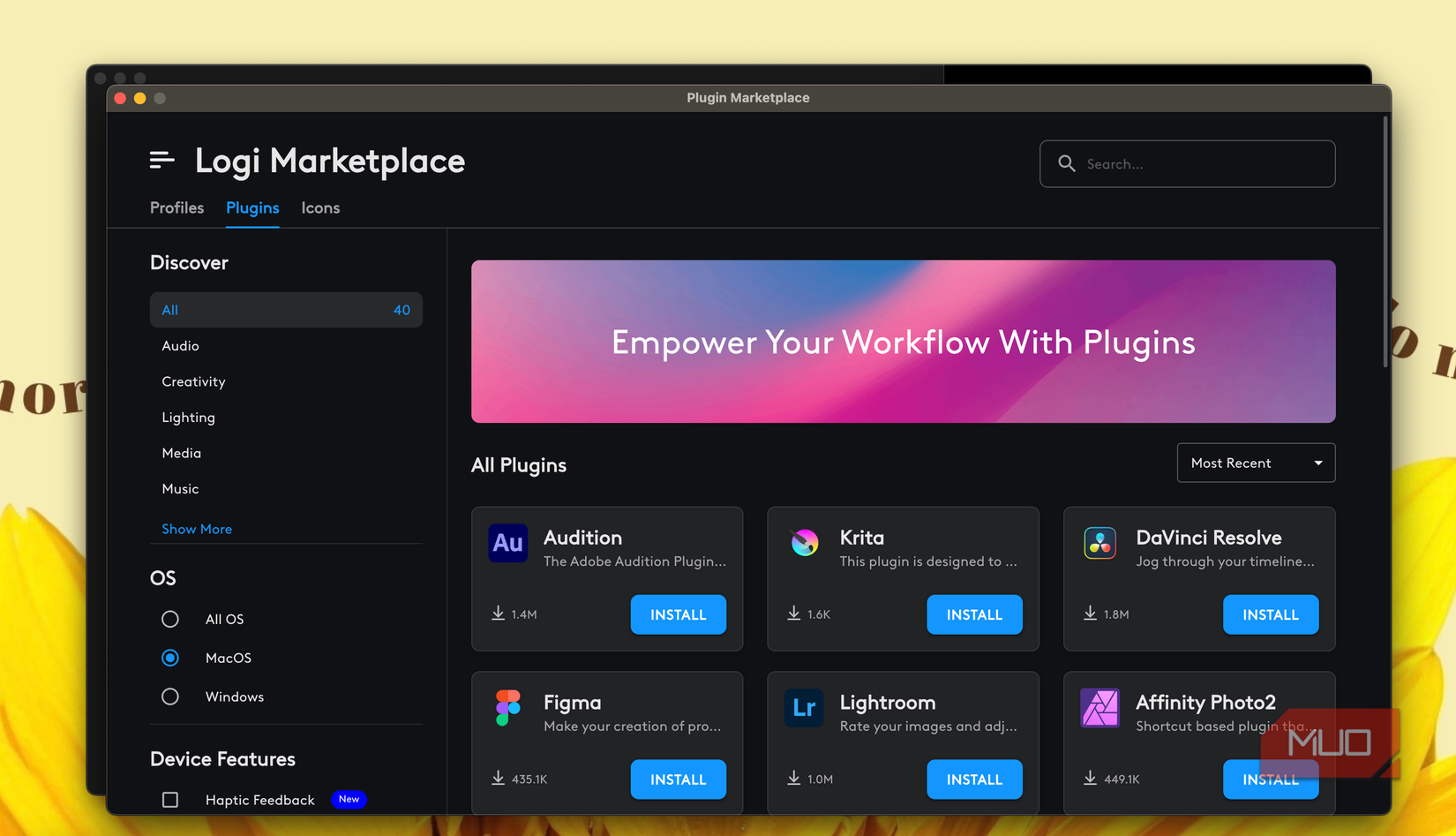Filter plugins by Music category
This screenshot has height=836, width=1456.
[x=180, y=488]
